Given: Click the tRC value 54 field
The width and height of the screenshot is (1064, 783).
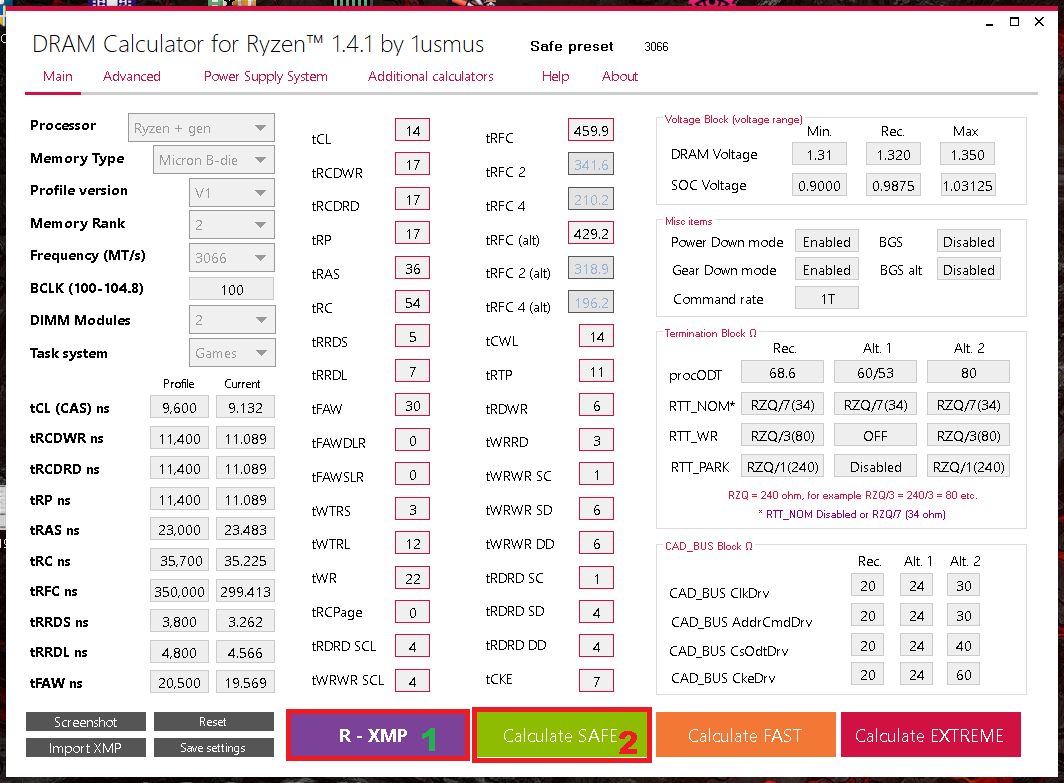Looking at the screenshot, I should [413, 303].
